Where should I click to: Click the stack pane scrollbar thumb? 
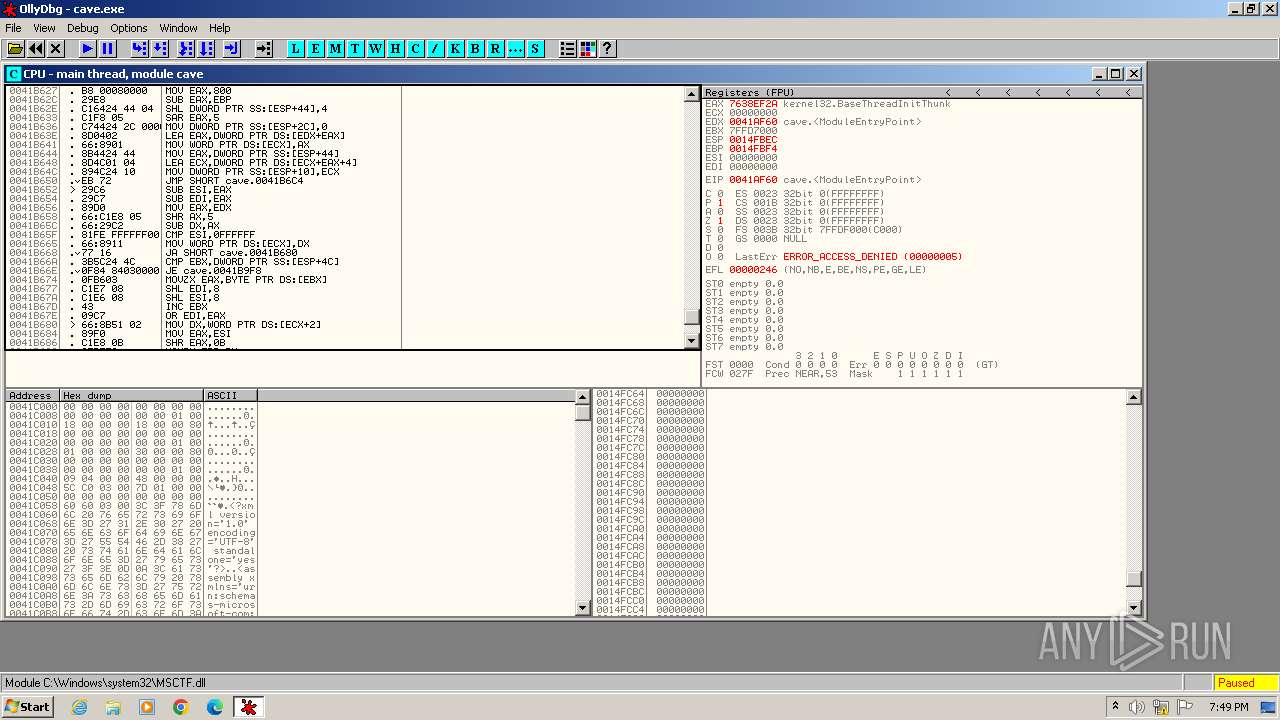pos(1133,579)
